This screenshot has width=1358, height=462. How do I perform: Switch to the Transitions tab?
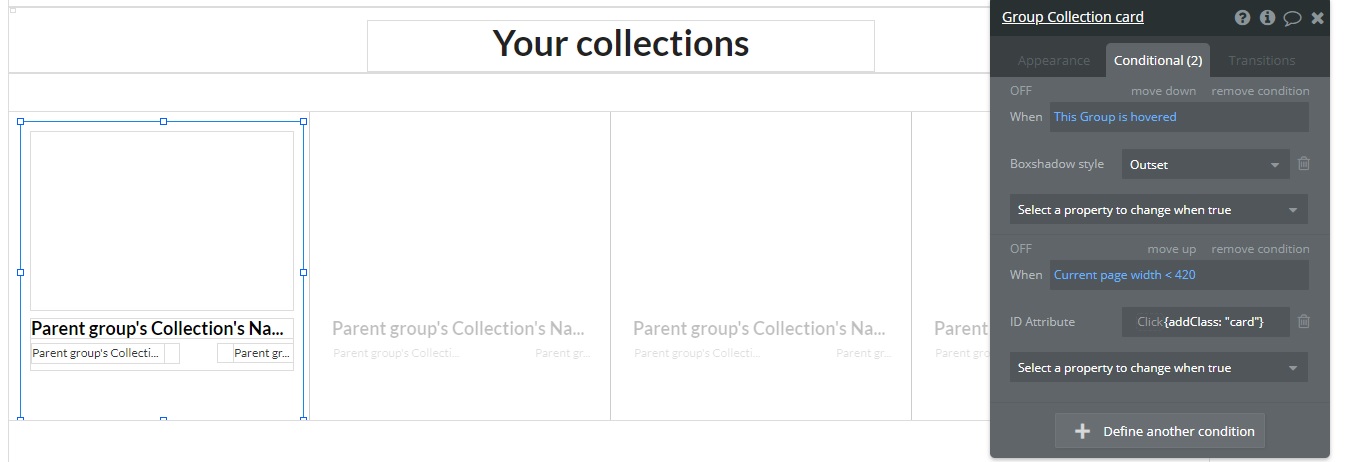(1261, 61)
